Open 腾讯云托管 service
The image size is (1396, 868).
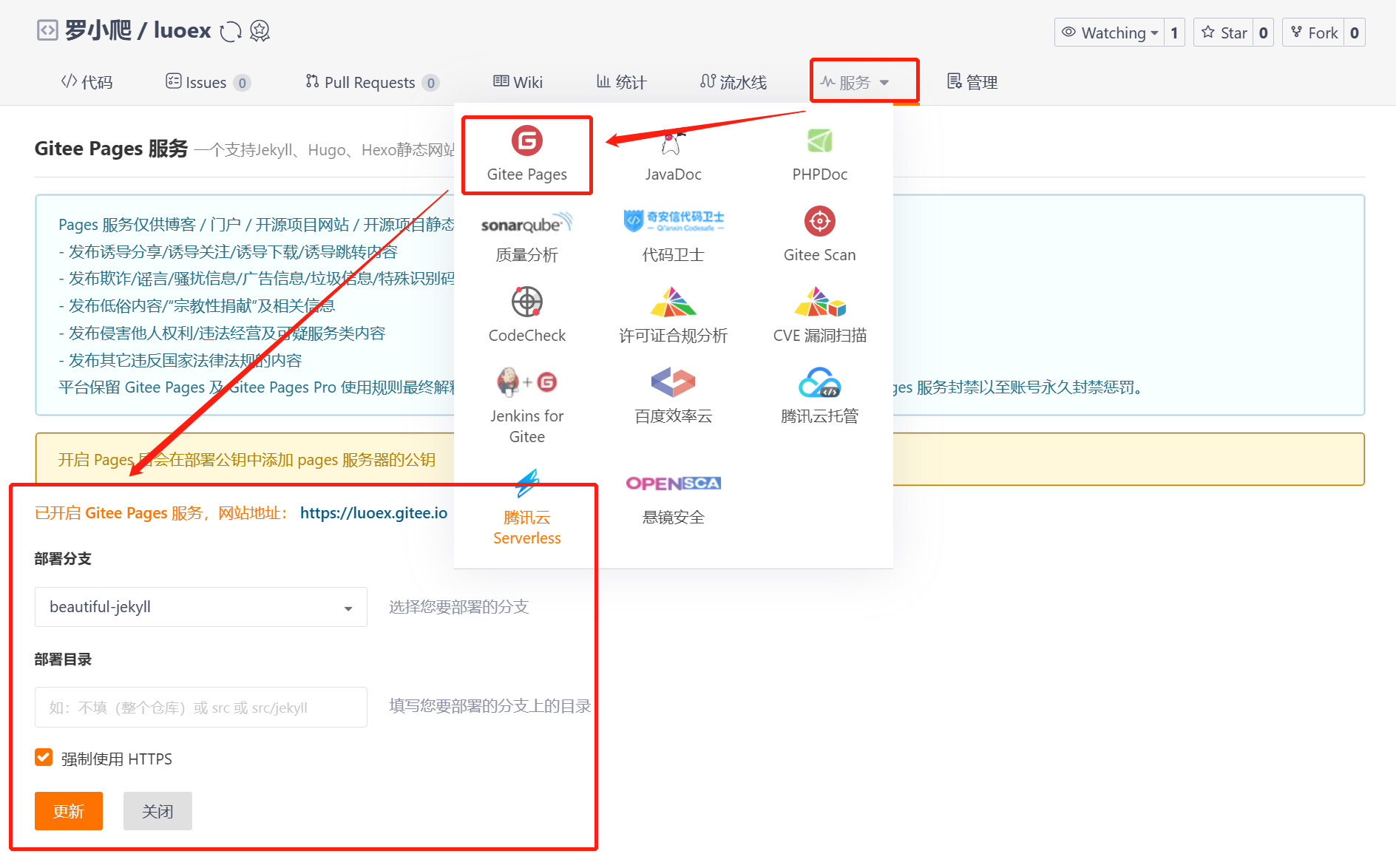(x=819, y=396)
